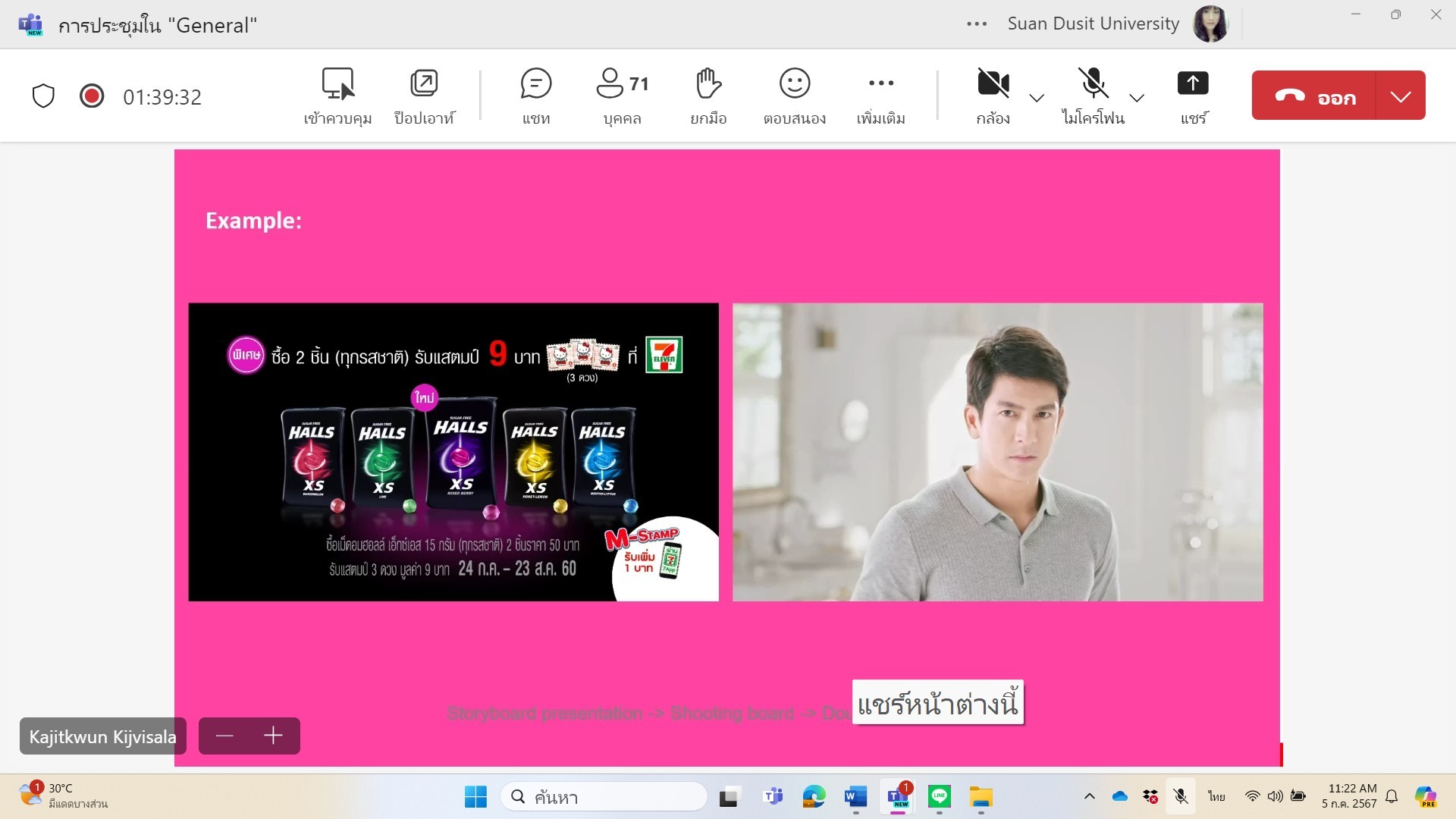
Task: Click the Teams logo in title bar
Action: (x=30, y=25)
